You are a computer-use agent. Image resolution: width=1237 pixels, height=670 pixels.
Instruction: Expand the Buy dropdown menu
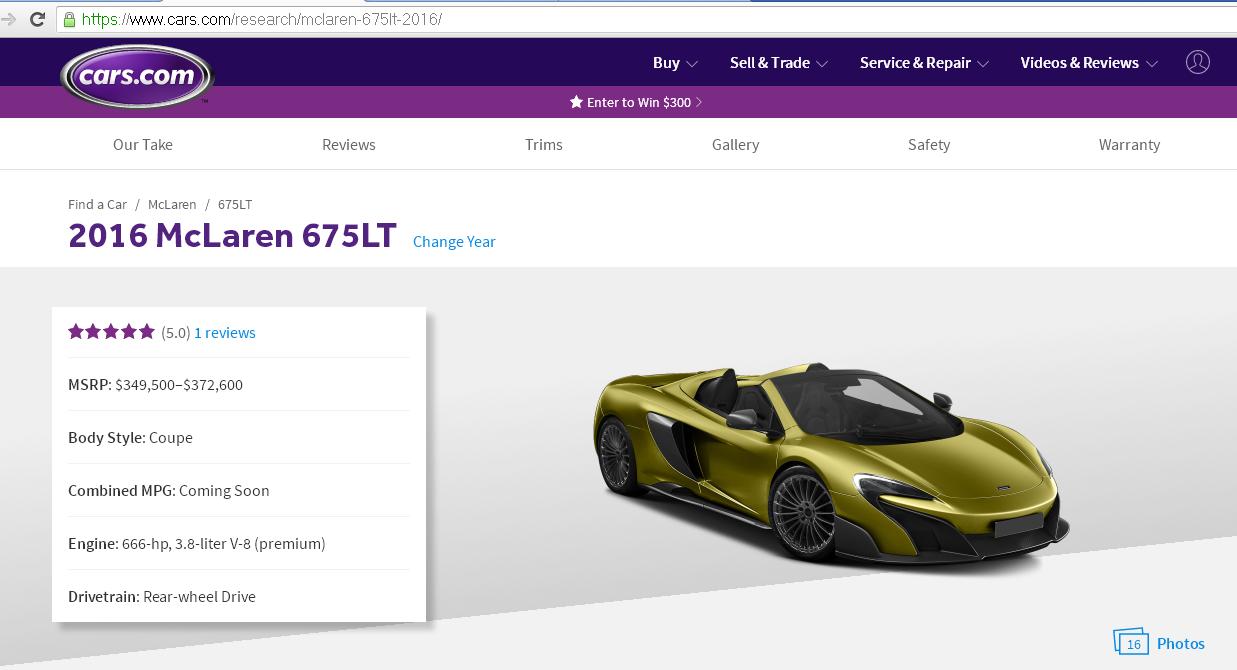pyautogui.click(x=675, y=63)
